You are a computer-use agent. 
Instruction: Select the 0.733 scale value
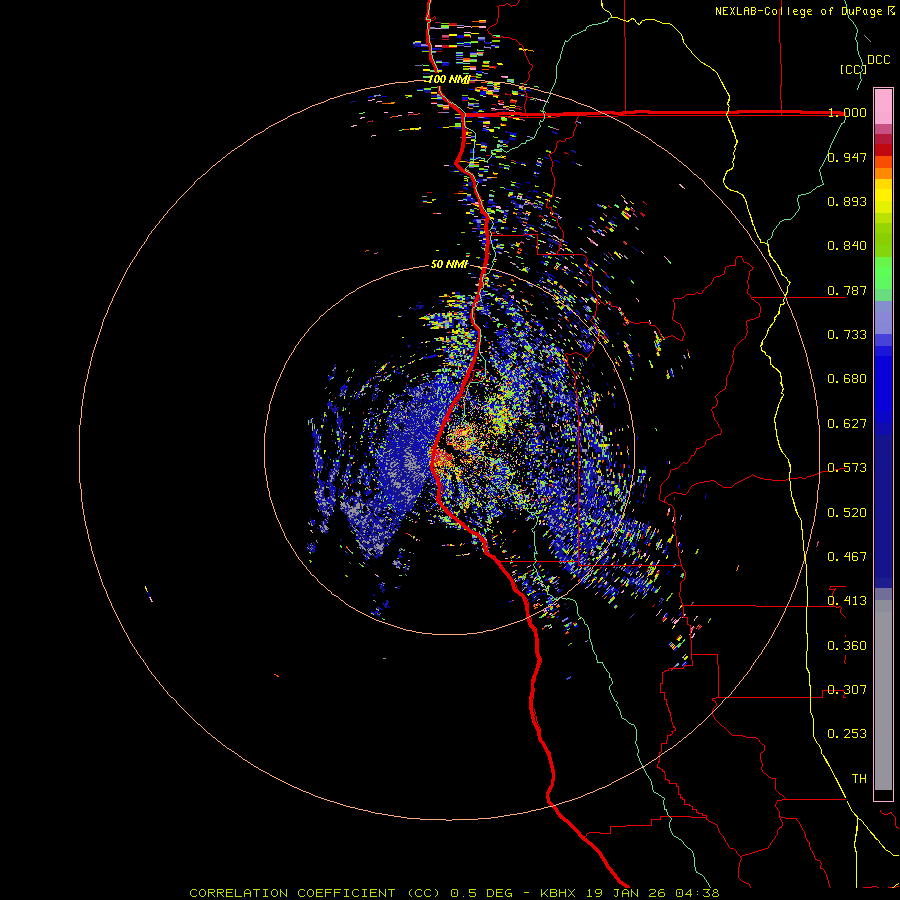coord(847,335)
